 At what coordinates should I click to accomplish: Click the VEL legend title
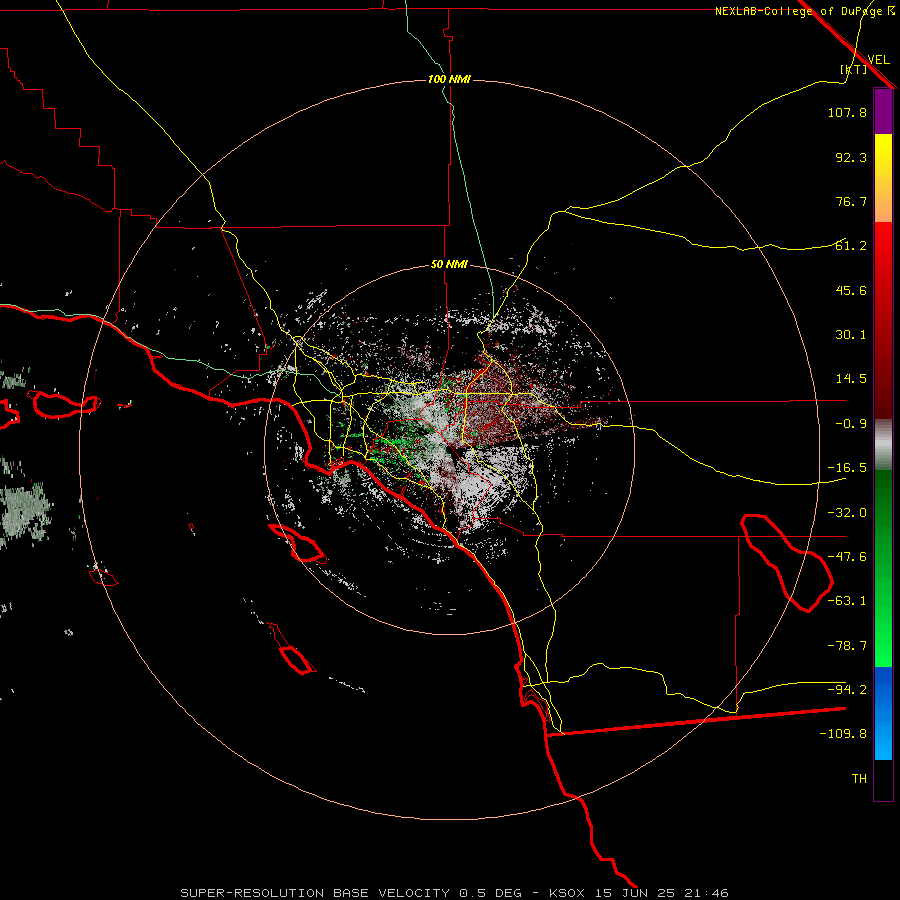pos(878,60)
